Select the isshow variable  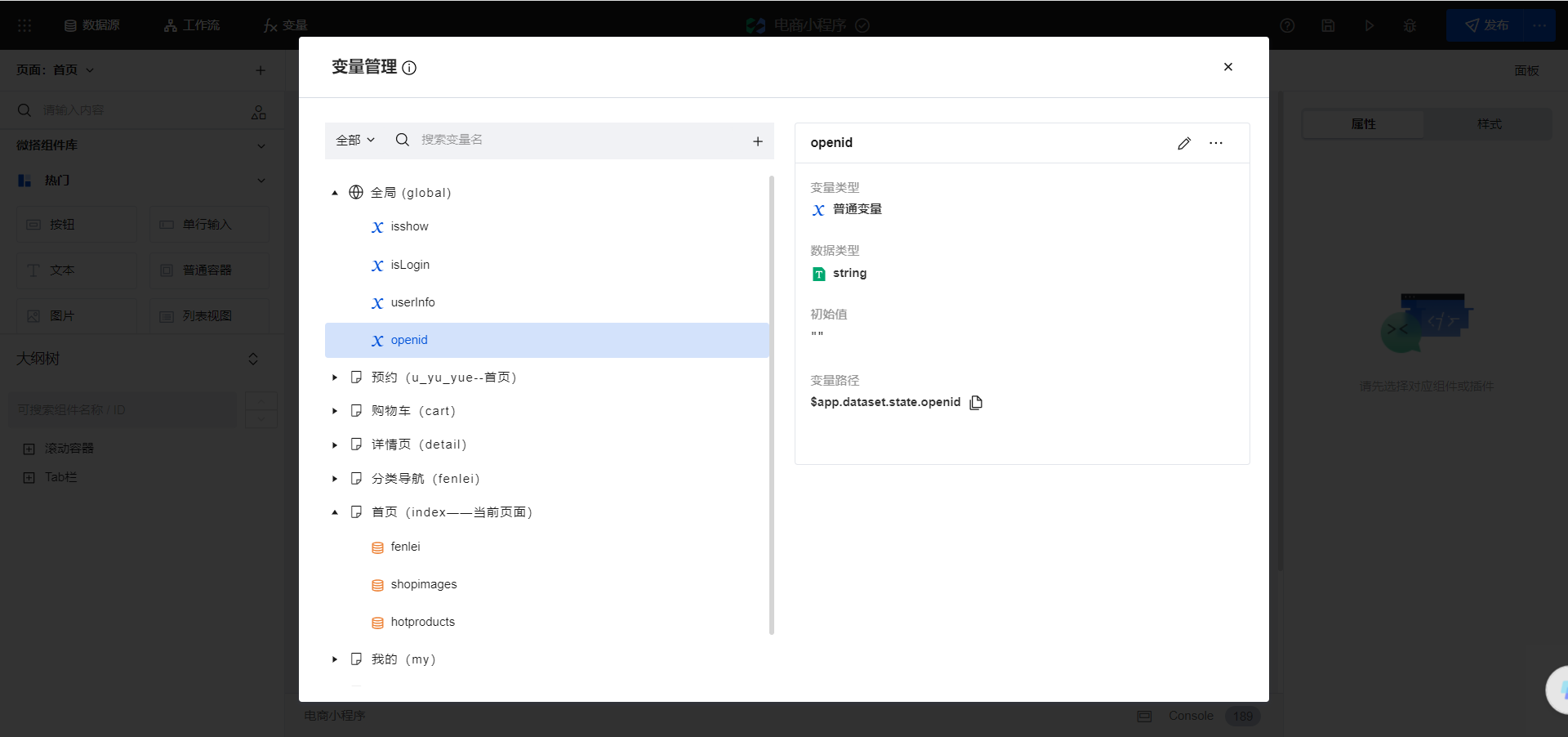409,226
